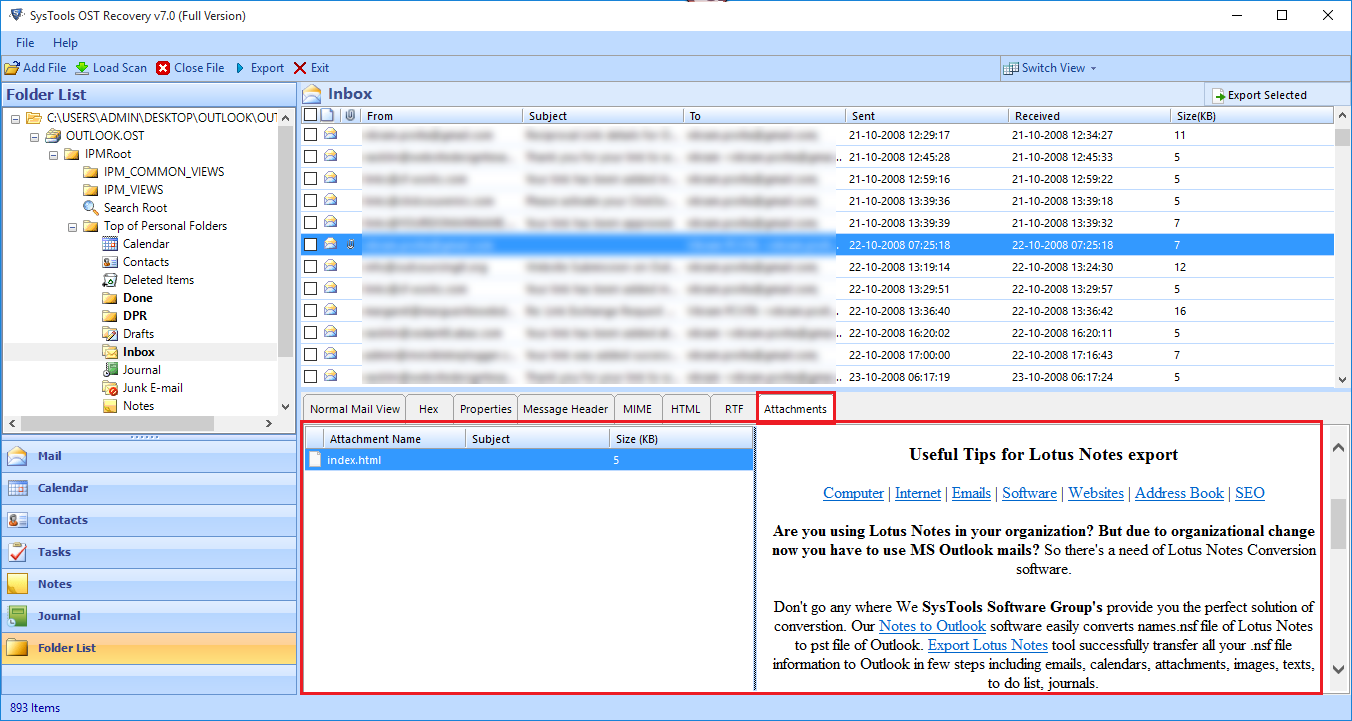The height and width of the screenshot is (721, 1352).
Task: Select the IPM_COMMON_VIEWS folder
Action: pos(154,172)
